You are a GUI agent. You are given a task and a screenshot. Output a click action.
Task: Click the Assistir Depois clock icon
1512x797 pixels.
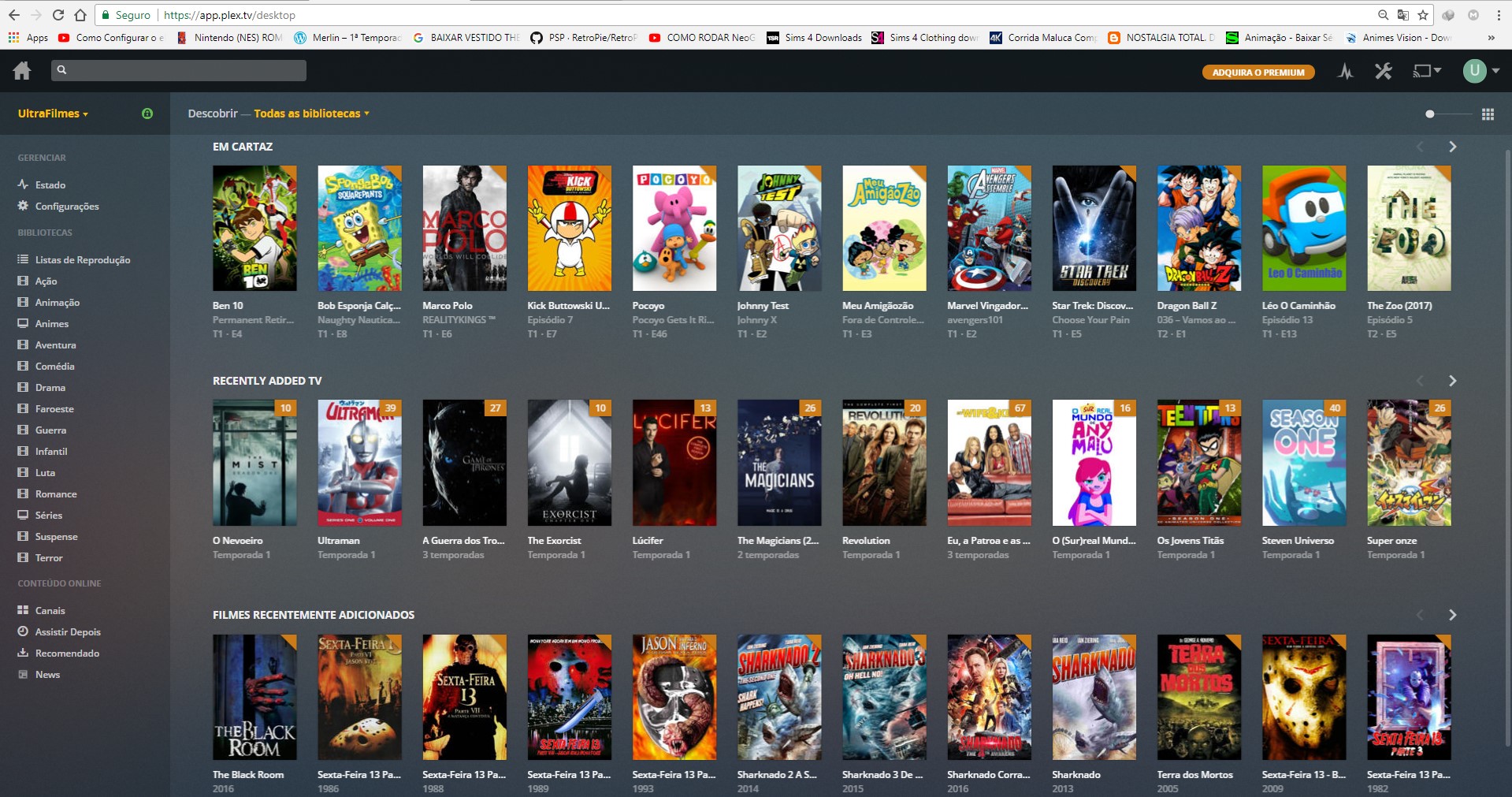point(23,631)
